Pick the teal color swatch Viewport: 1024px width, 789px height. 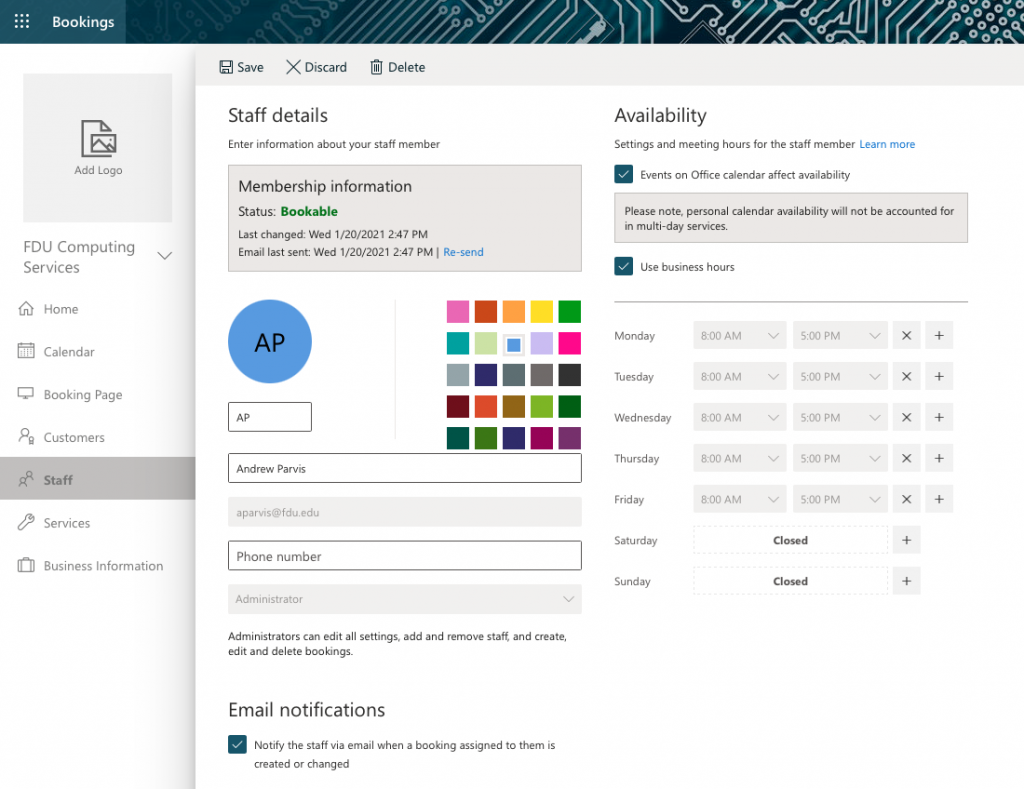[x=458, y=344]
